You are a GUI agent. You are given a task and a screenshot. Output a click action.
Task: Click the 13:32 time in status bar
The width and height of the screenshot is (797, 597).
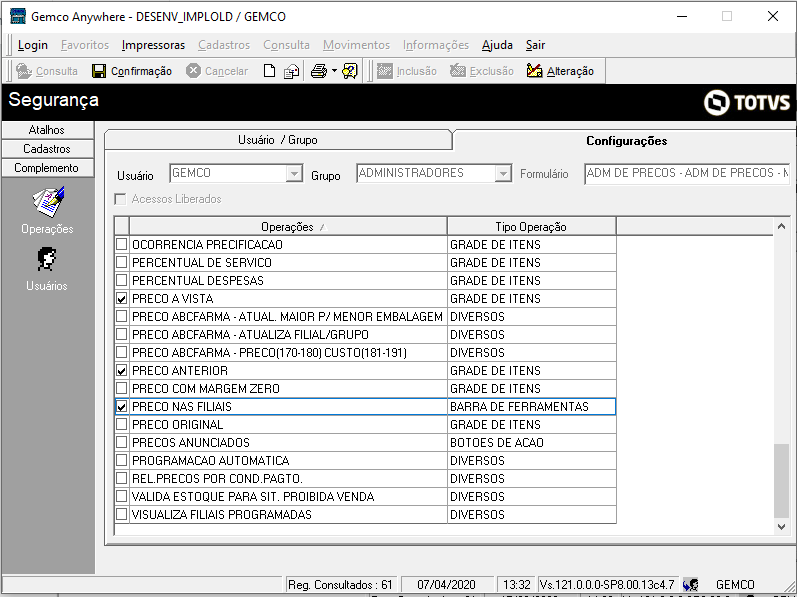516,585
